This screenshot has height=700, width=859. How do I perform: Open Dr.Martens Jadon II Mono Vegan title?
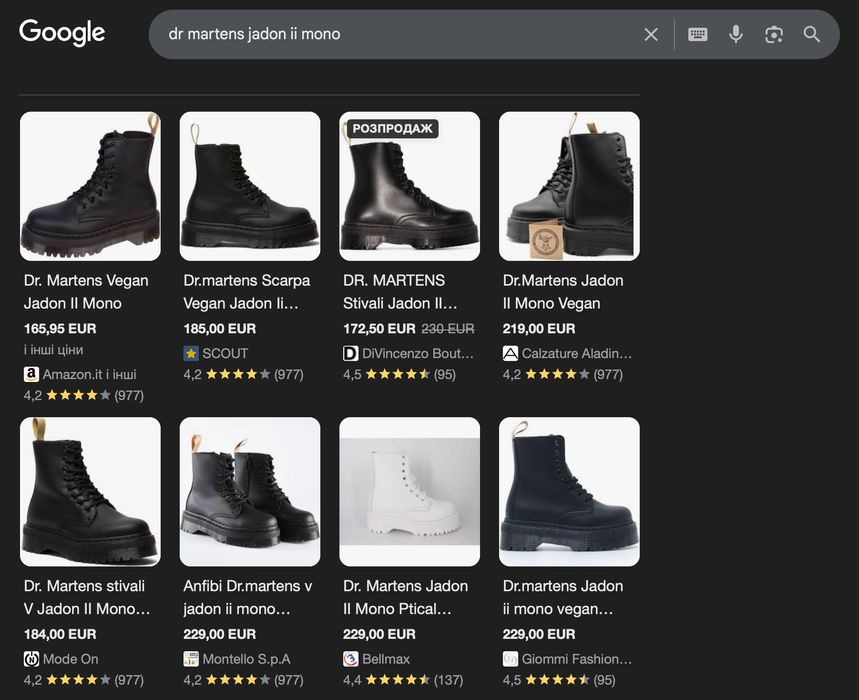(563, 292)
